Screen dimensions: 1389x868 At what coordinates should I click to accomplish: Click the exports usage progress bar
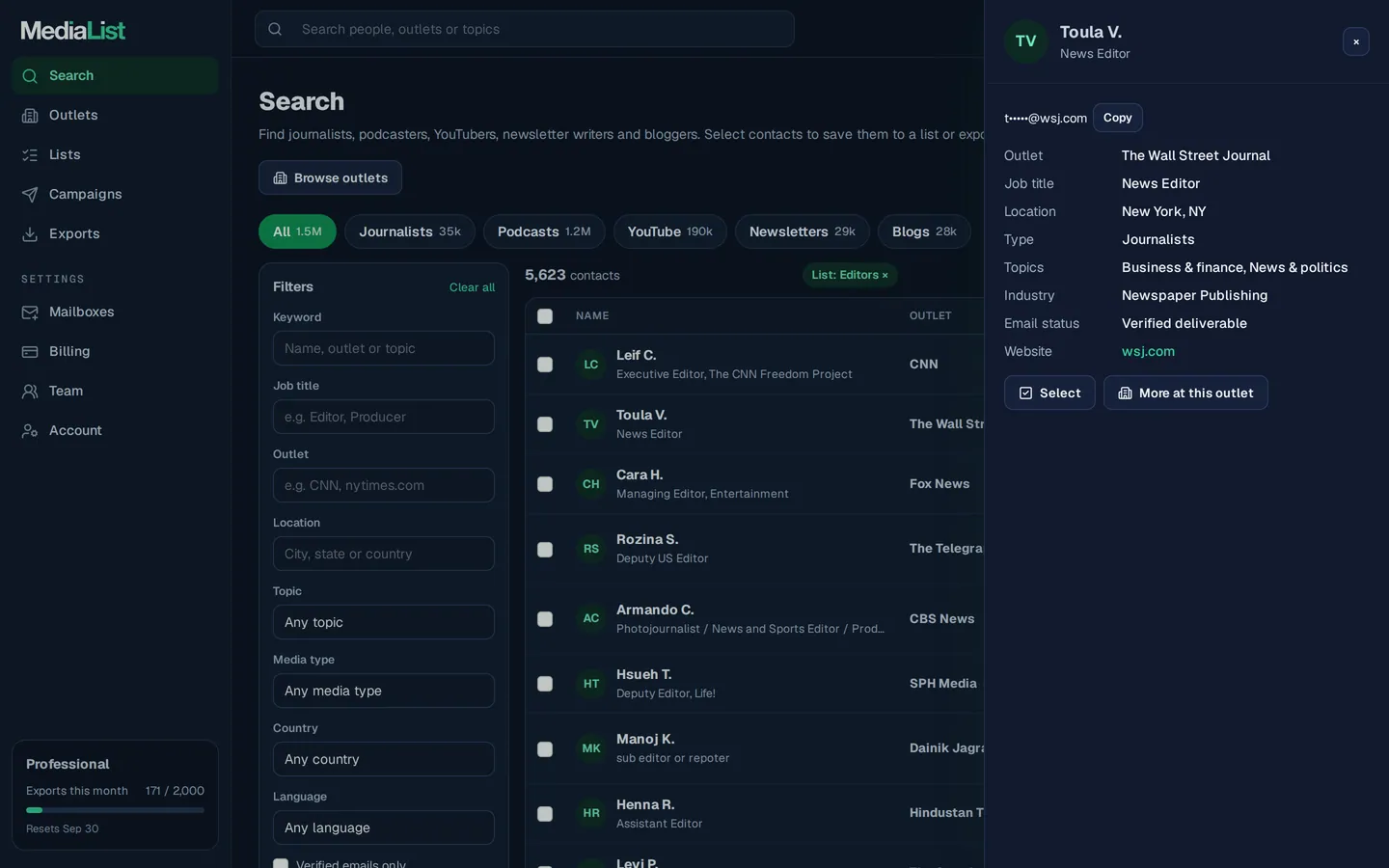(x=115, y=810)
